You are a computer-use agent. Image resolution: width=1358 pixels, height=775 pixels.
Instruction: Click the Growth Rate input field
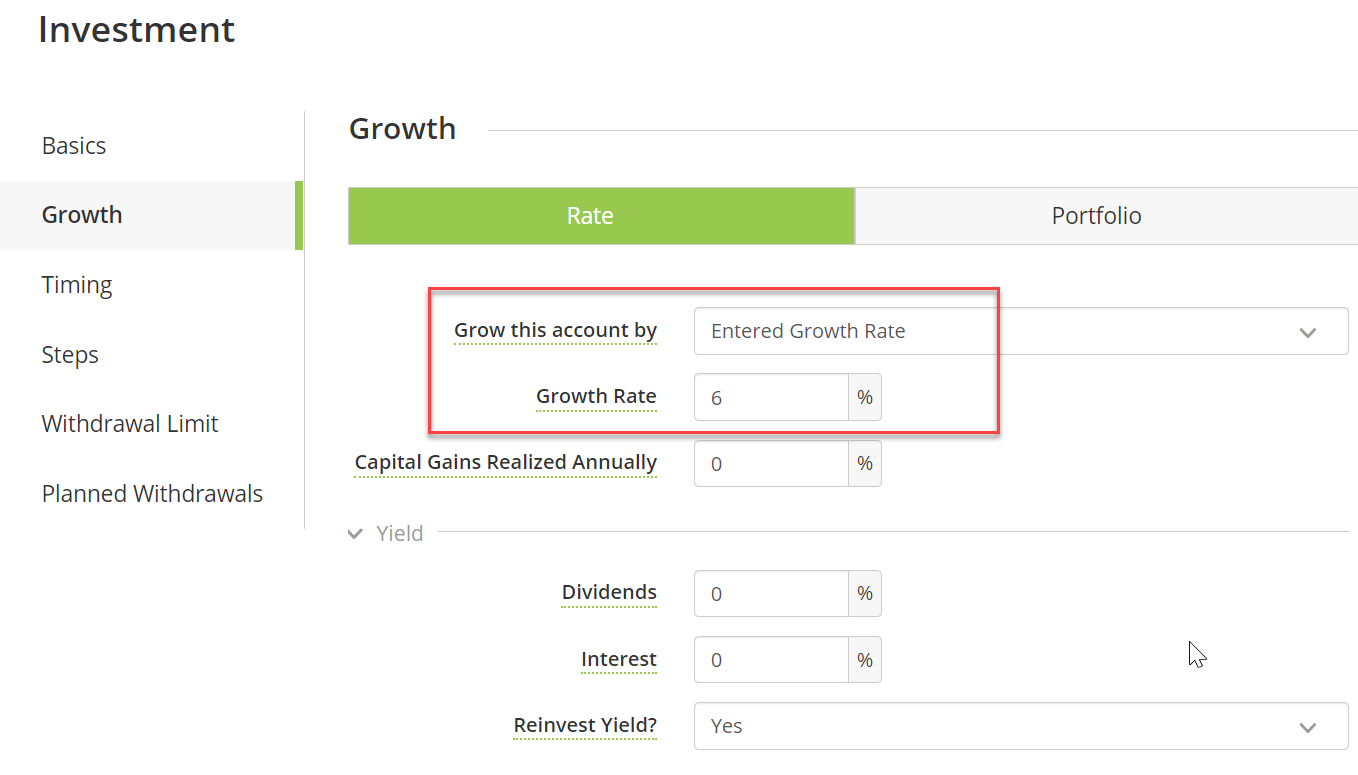tap(771, 397)
